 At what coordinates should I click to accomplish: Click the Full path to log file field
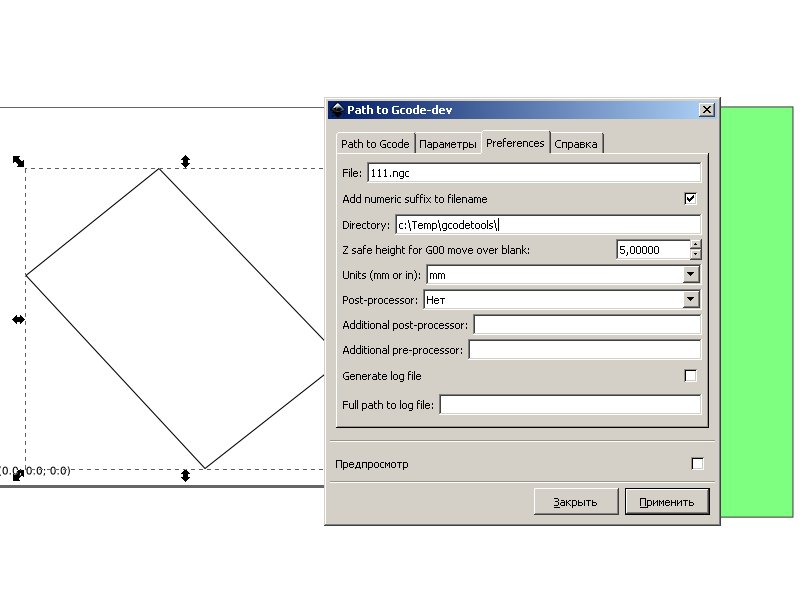point(570,405)
